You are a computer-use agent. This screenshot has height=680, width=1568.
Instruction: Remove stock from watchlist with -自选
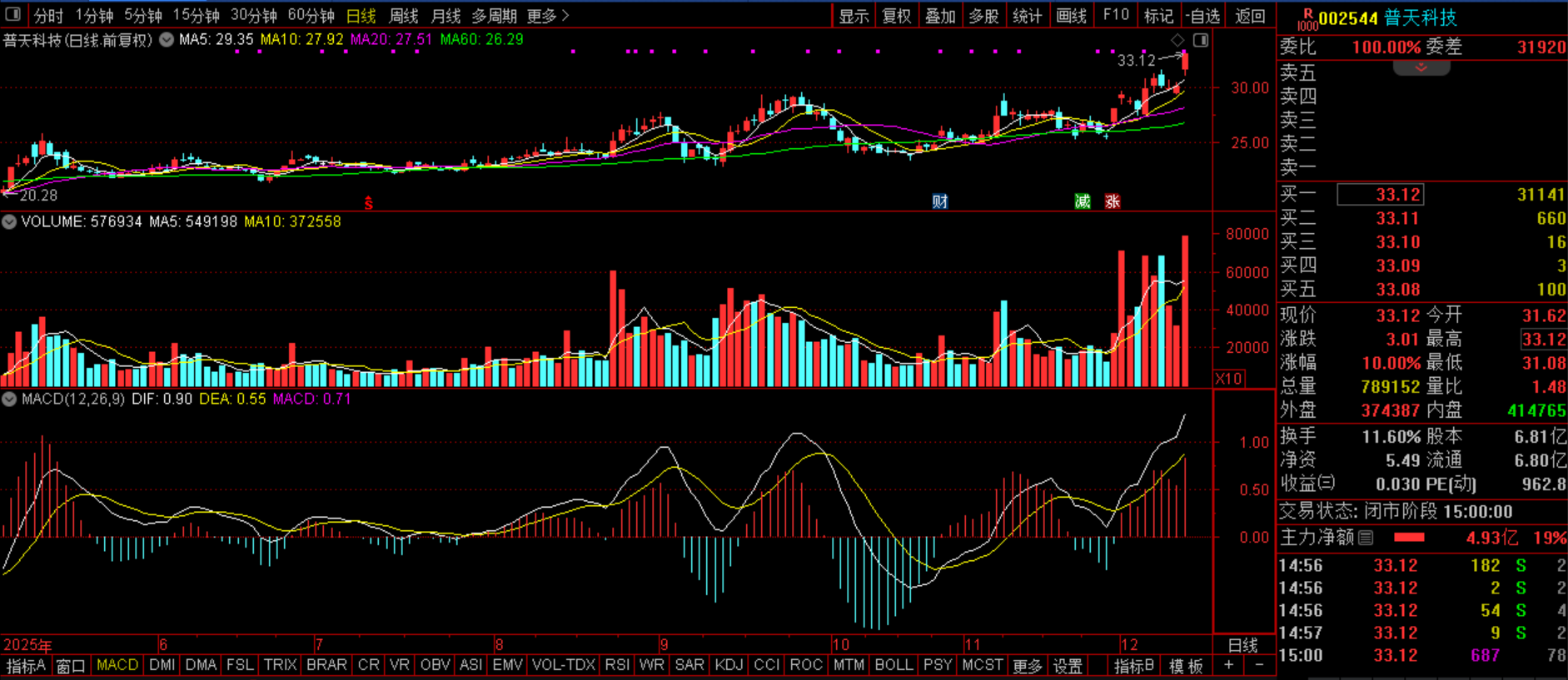1203,16
